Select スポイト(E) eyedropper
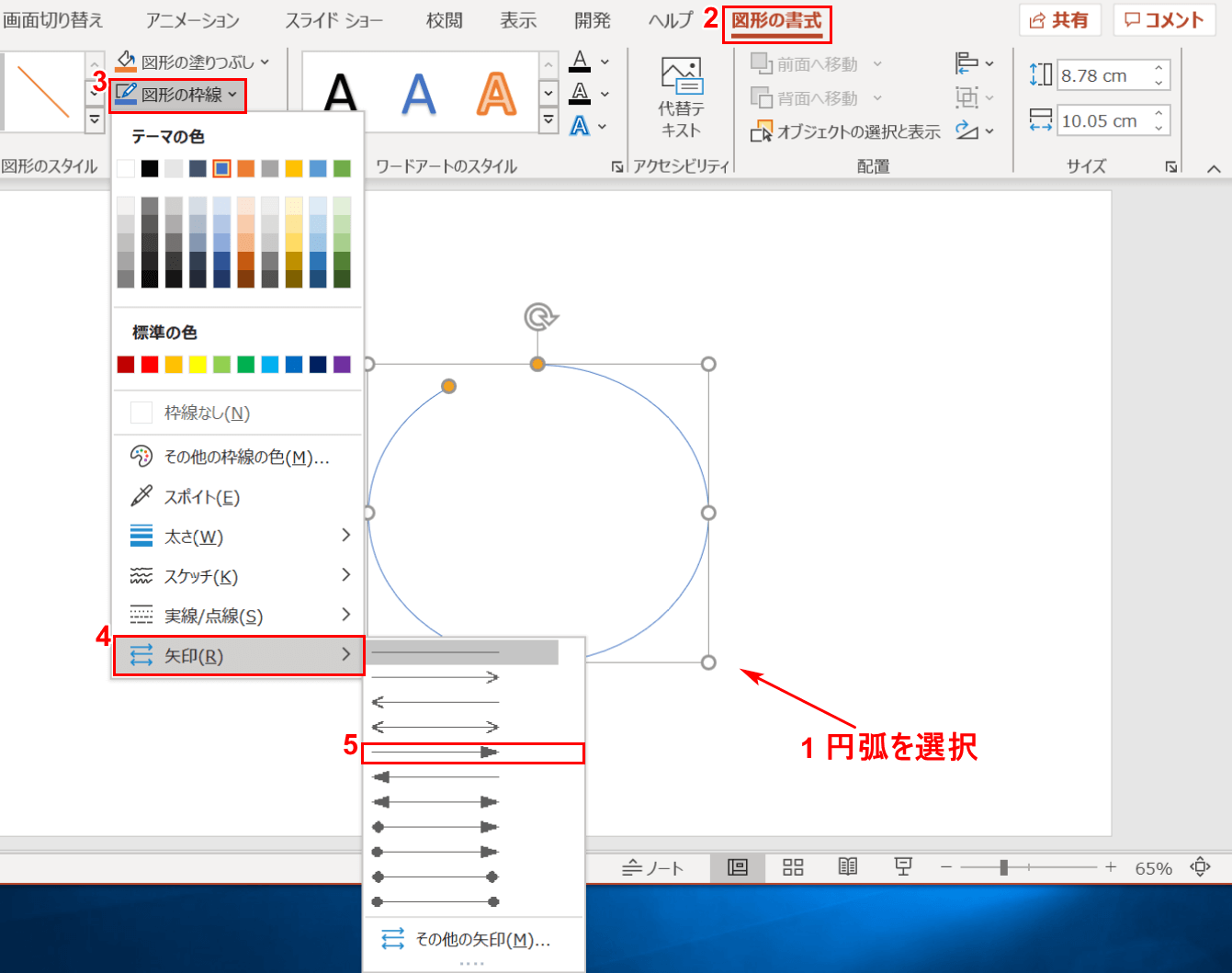 pos(238,496)
